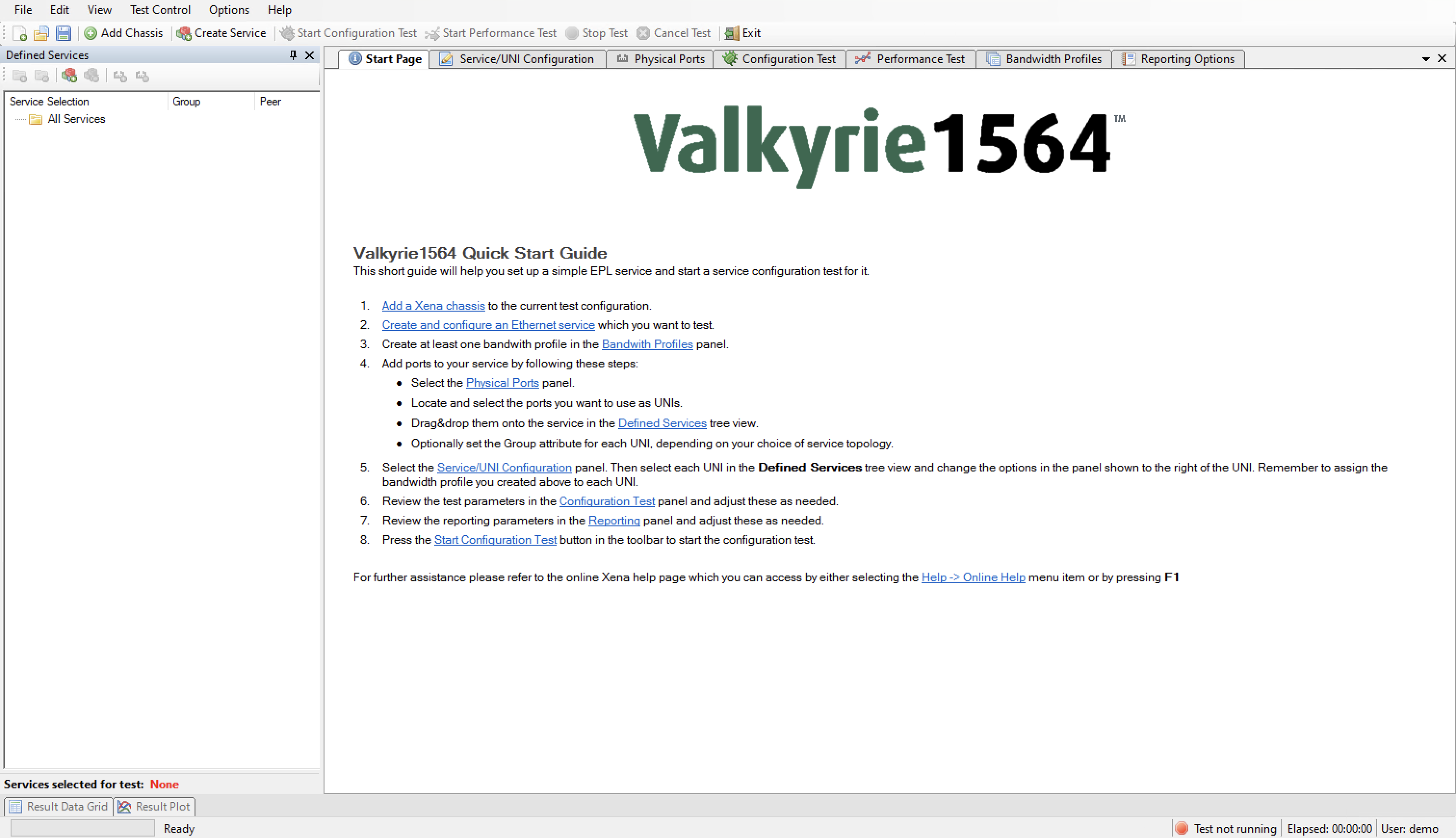Click Start Performance Test toolbar button

tap(491, 33)
